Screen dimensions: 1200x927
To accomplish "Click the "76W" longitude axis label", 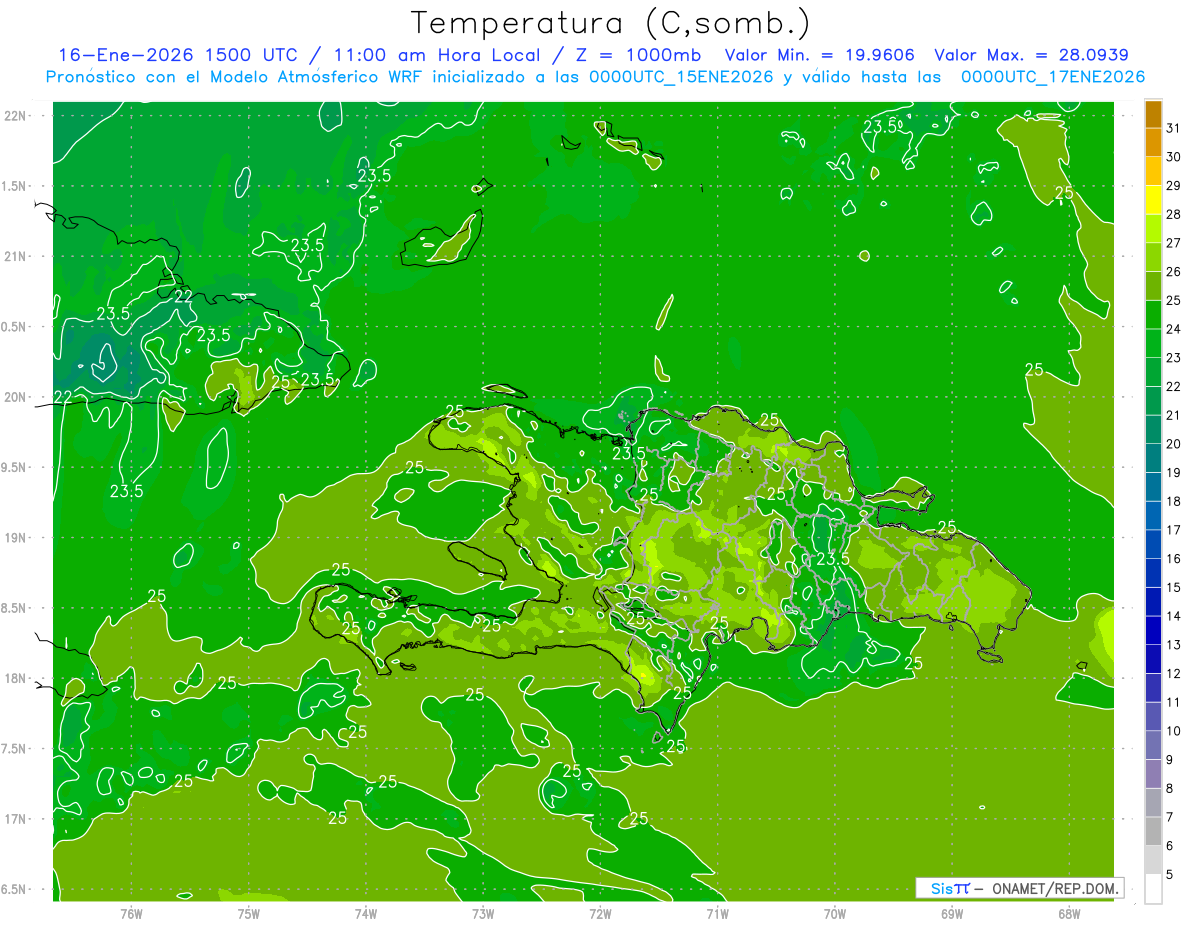I will pos(131,913).
